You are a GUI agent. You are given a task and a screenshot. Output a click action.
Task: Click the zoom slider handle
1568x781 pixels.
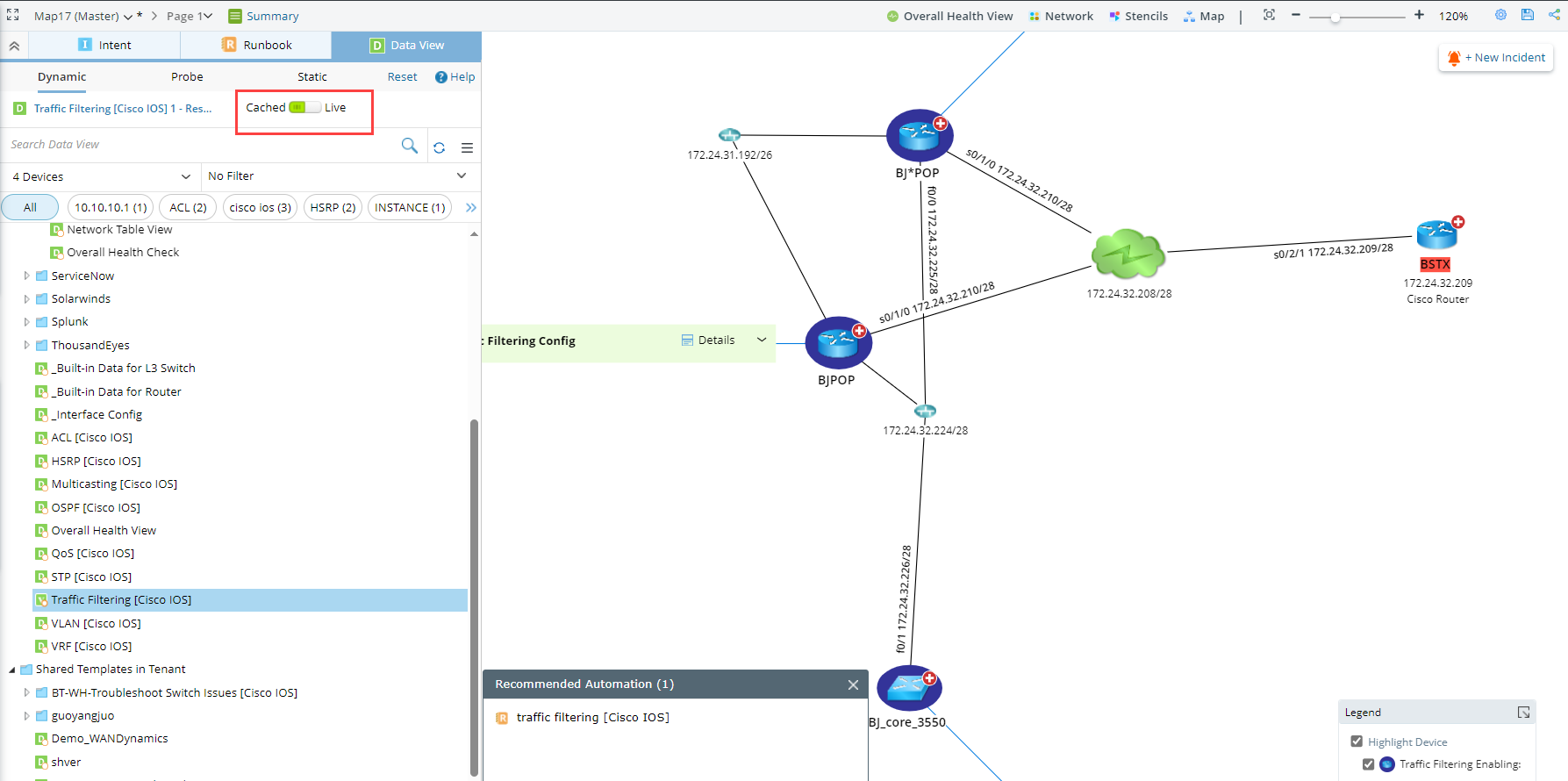[x=1335, y=17]
